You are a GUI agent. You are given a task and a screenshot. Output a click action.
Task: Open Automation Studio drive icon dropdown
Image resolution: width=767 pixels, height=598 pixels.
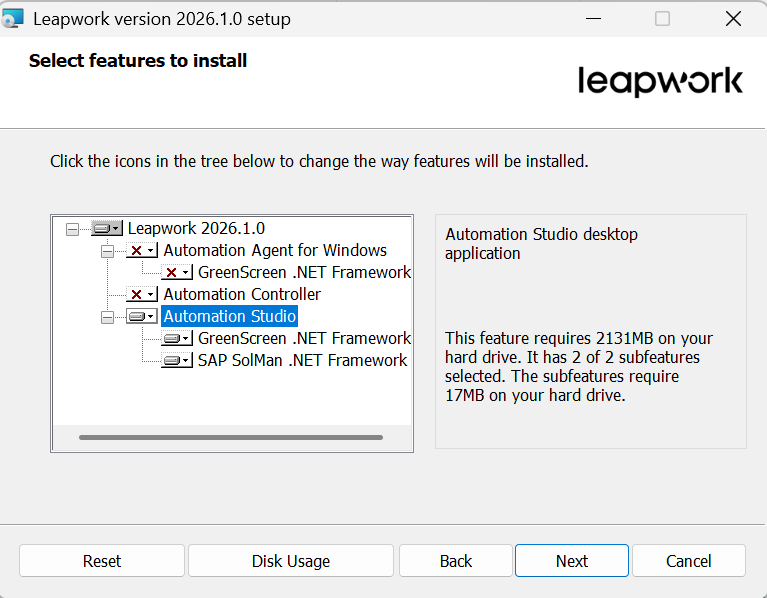pyautogui.click(x=142, y=316)
